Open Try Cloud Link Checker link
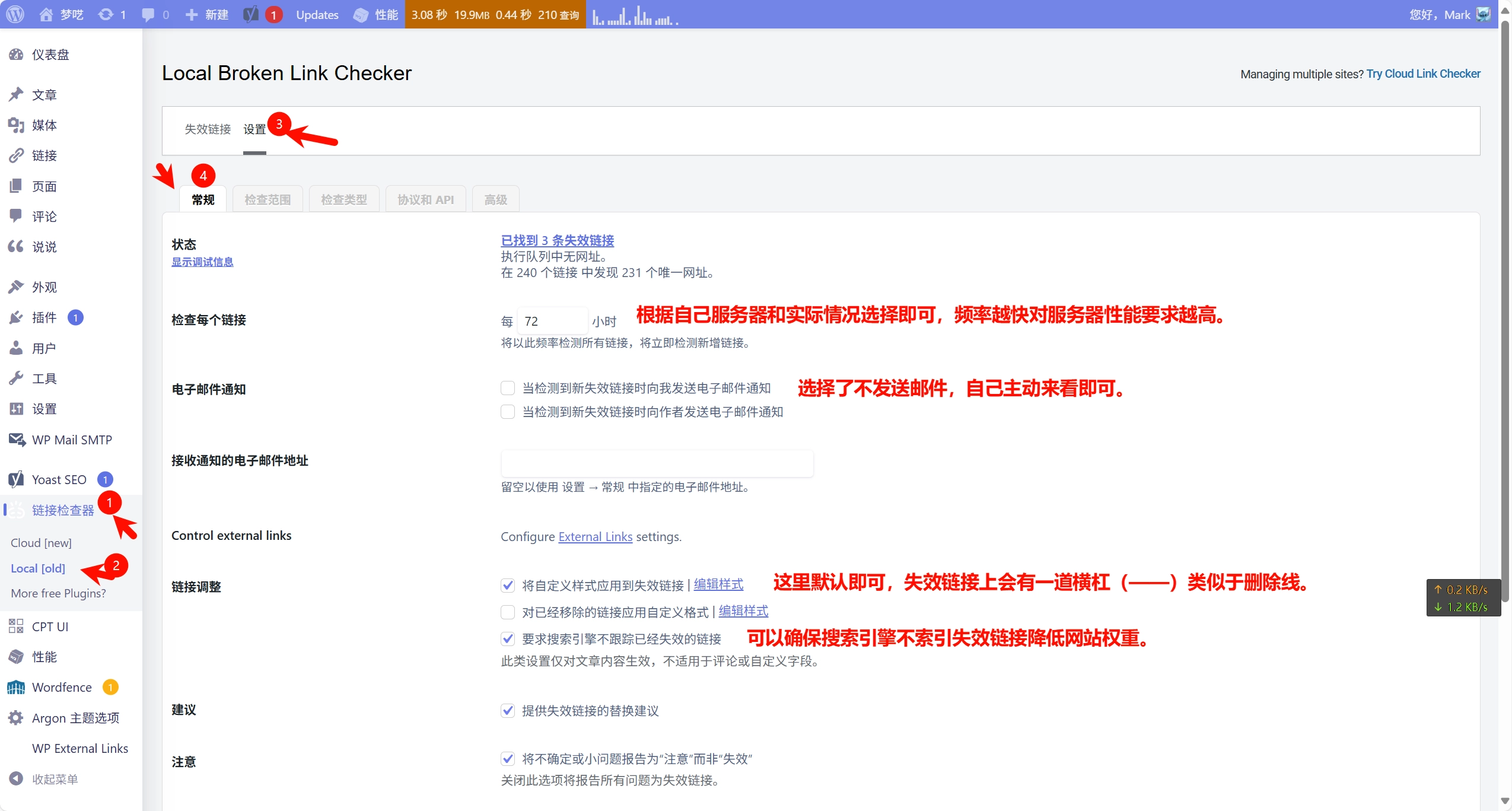Image resolution: width=1512 pixels, height=811 pixels. click(1424, 74)
